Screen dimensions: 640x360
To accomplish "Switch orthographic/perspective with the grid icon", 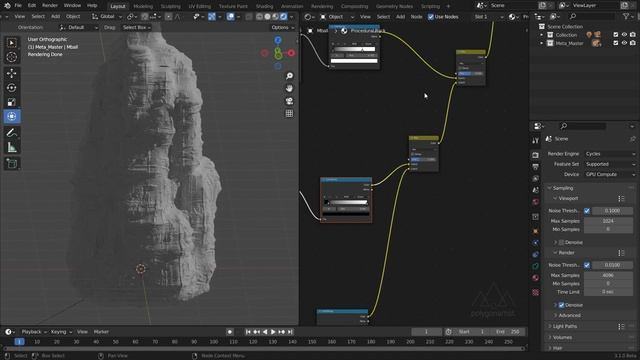I will tap(289, 113).
